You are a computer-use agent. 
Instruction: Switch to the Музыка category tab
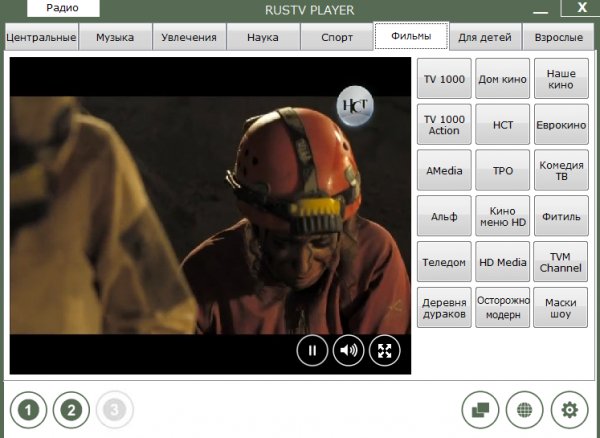pyautogui.click(x=115, y=37)
